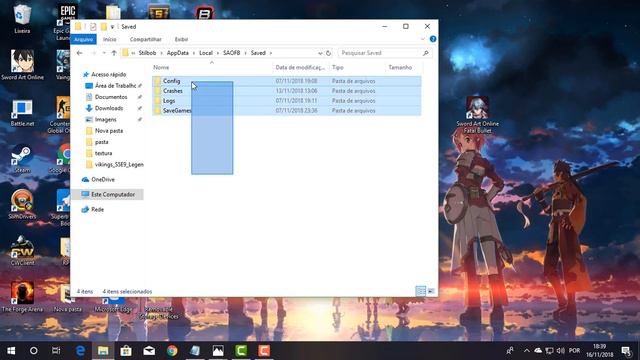640x360 pixels.
Task: Go up one folder level
Action: click(114, 53)
